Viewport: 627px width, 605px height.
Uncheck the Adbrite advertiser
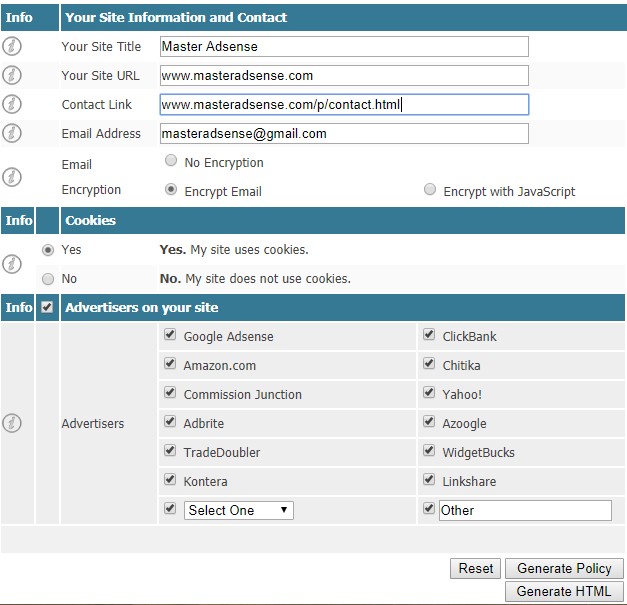(170, 421)
